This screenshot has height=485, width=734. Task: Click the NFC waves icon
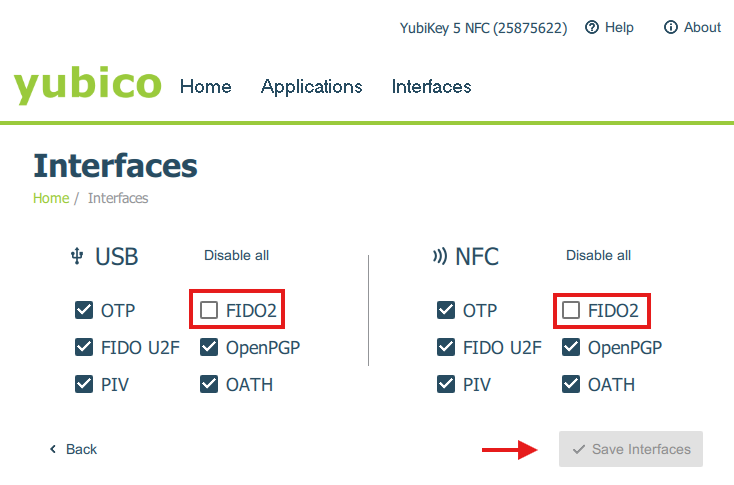tap(439, 256)
